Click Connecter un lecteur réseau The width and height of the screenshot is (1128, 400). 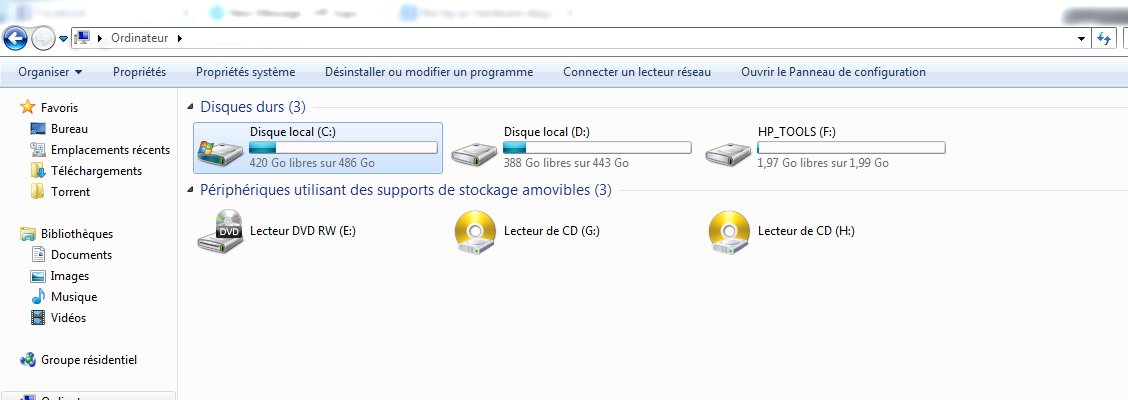[637, 72]
